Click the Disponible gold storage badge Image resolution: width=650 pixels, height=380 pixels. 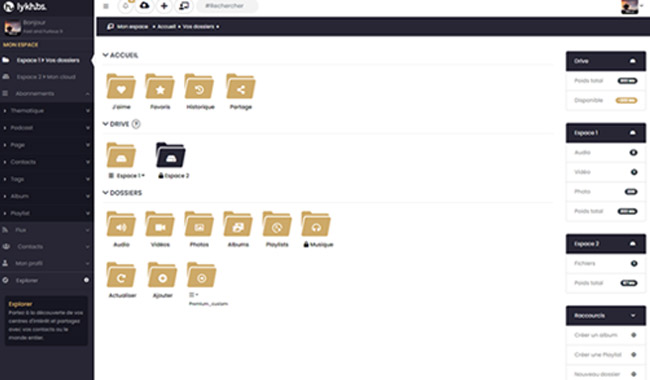point(626,100)
